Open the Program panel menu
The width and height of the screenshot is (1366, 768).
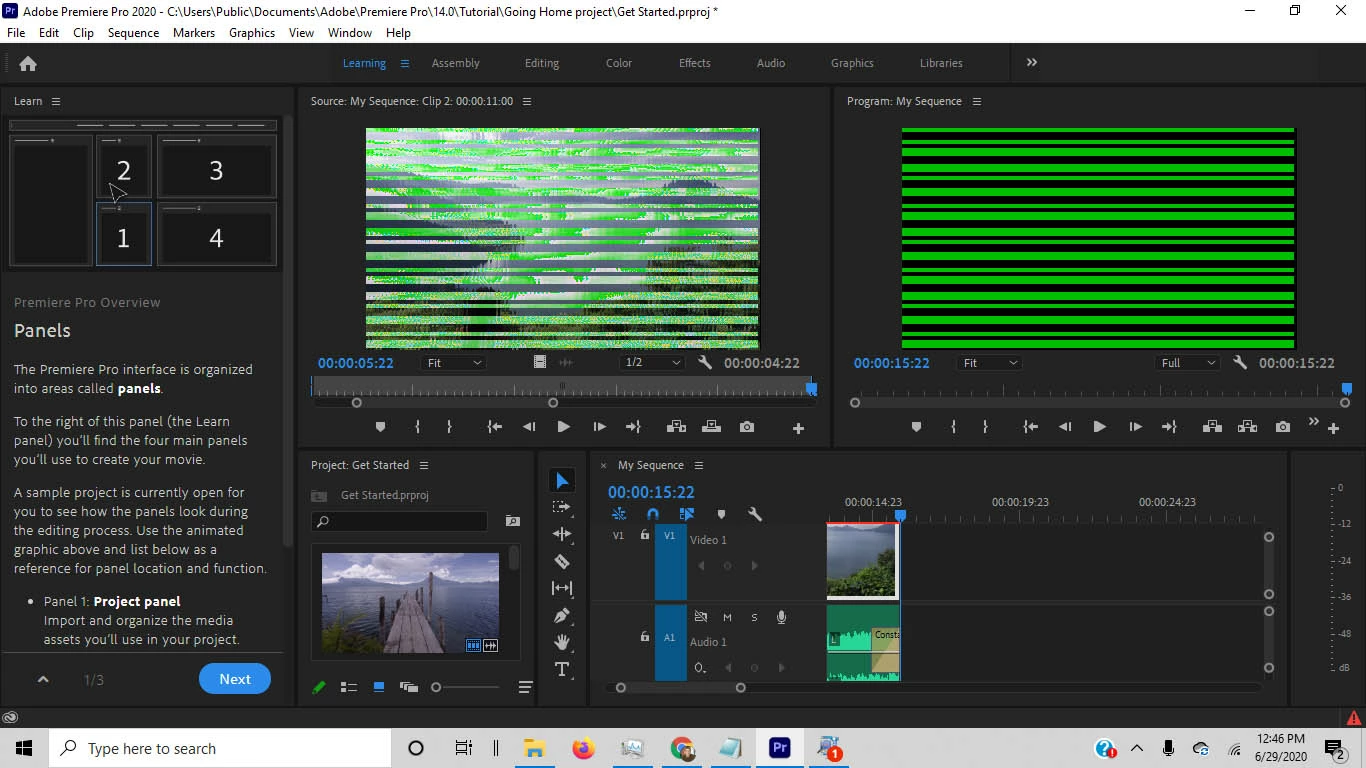[977, 101]
